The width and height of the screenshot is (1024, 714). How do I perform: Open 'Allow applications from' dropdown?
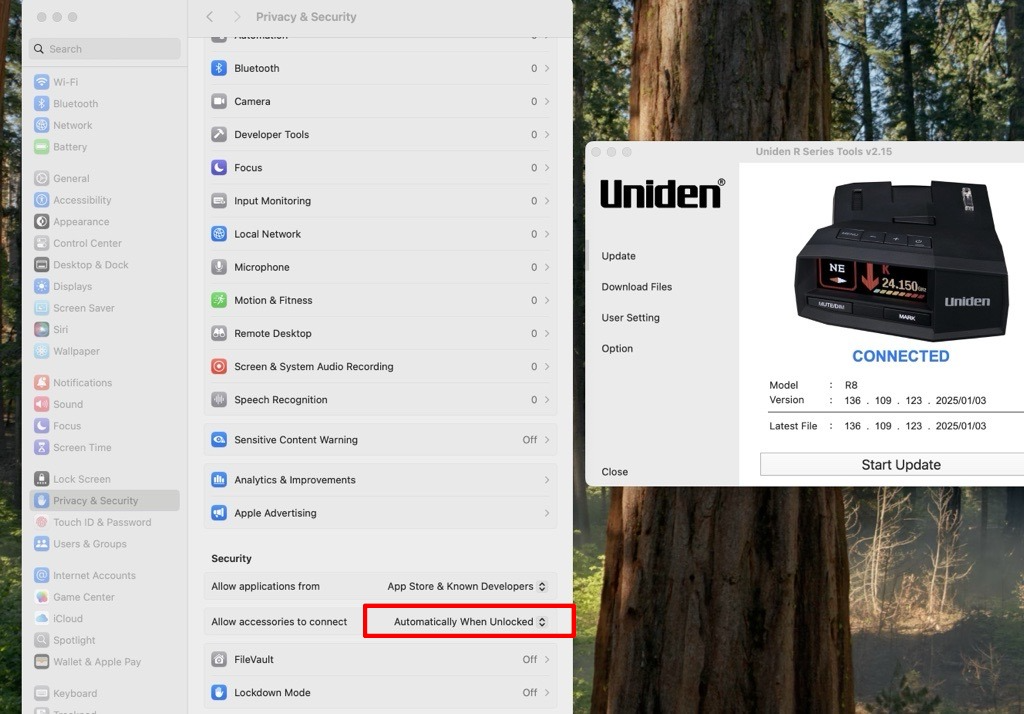pyautogui.click(x=466, y=586)
